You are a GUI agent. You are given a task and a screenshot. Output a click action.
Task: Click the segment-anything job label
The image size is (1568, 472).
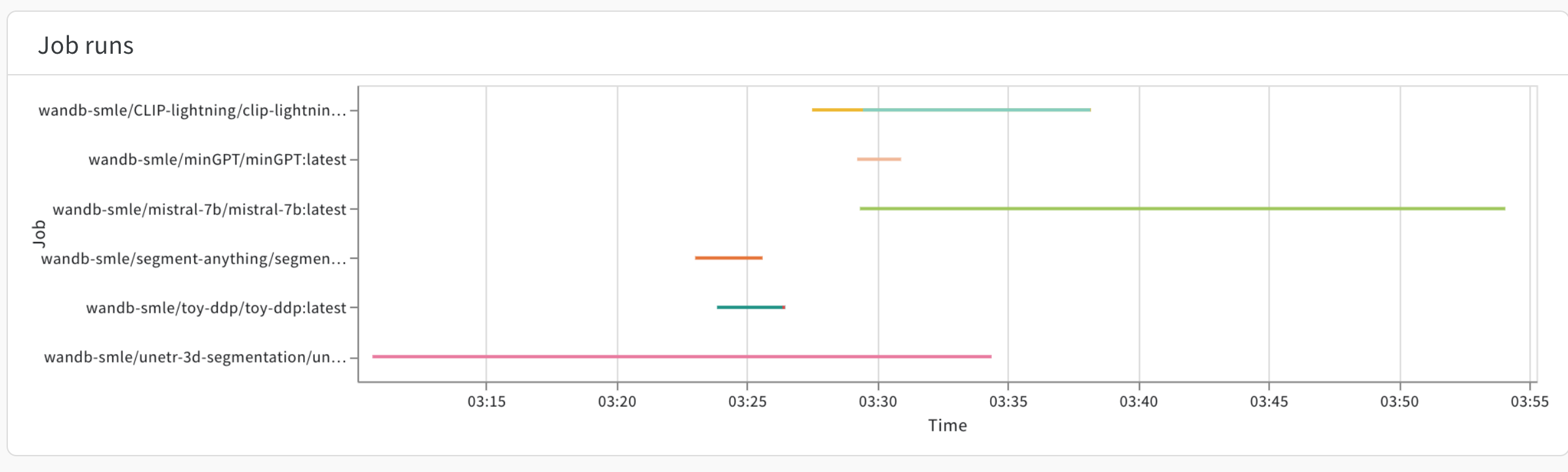pyautogui.click(x=194, y=258)
